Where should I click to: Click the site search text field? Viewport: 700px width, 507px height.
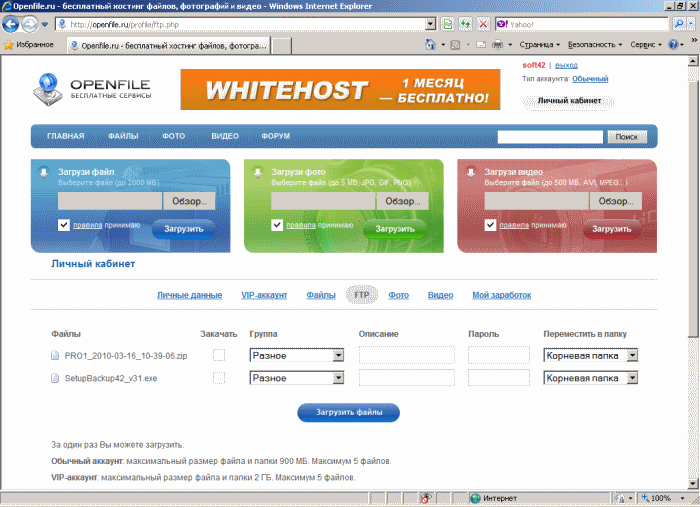coord(550,137)
